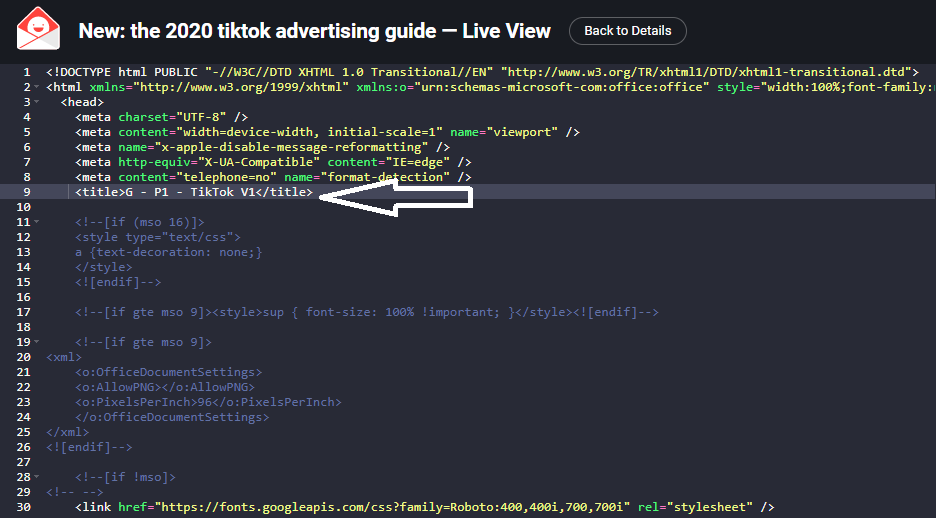The height and width of the screenshot is (518, 936).
Task: Click the meta charset="UTF-8" line
Action: [161, 117]
